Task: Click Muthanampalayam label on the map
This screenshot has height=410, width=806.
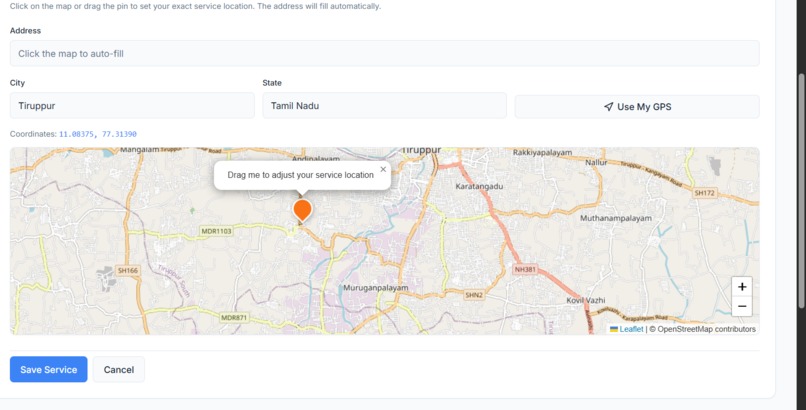Action: 616,218
